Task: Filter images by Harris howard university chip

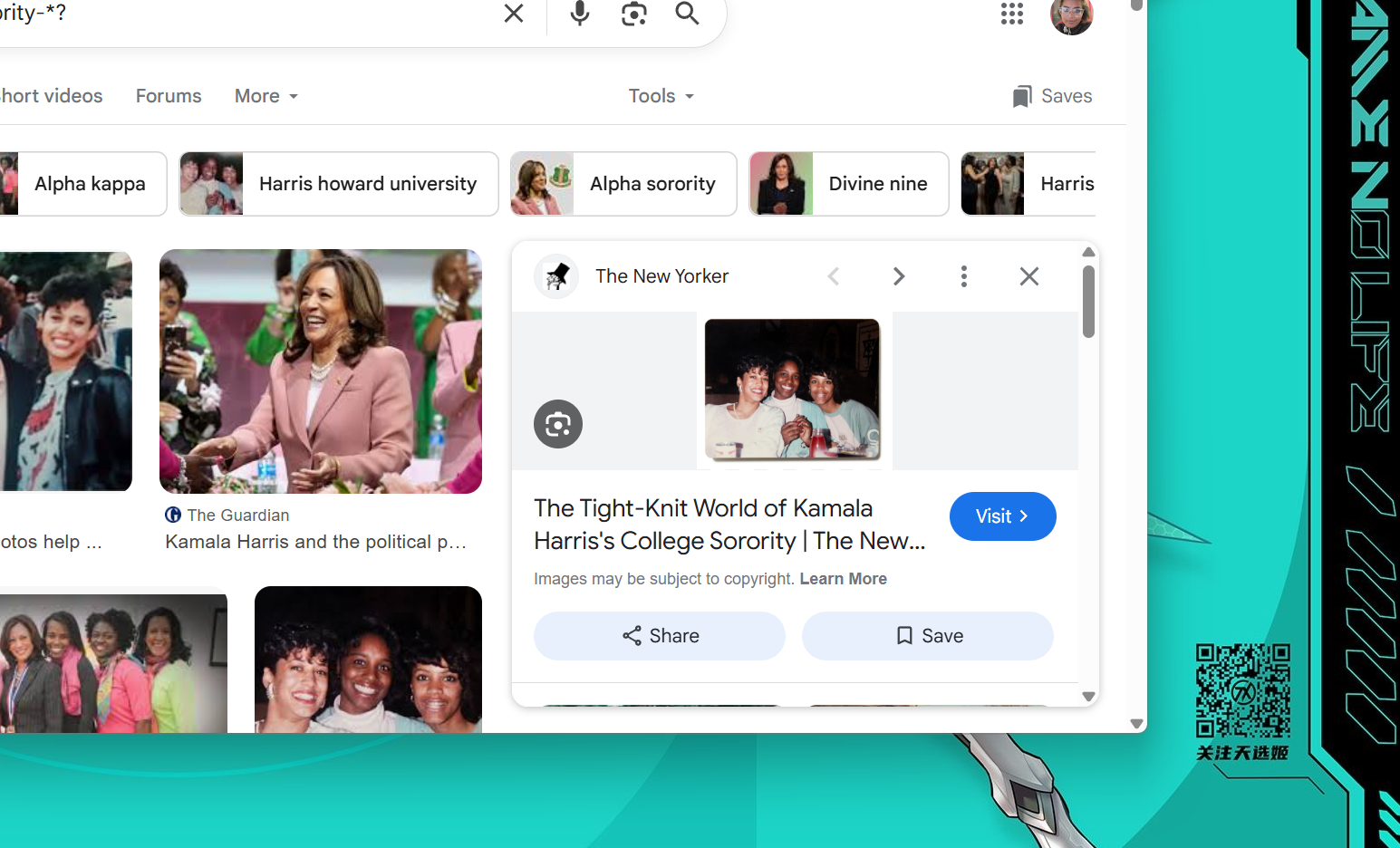Action: [x=339, y=184]
